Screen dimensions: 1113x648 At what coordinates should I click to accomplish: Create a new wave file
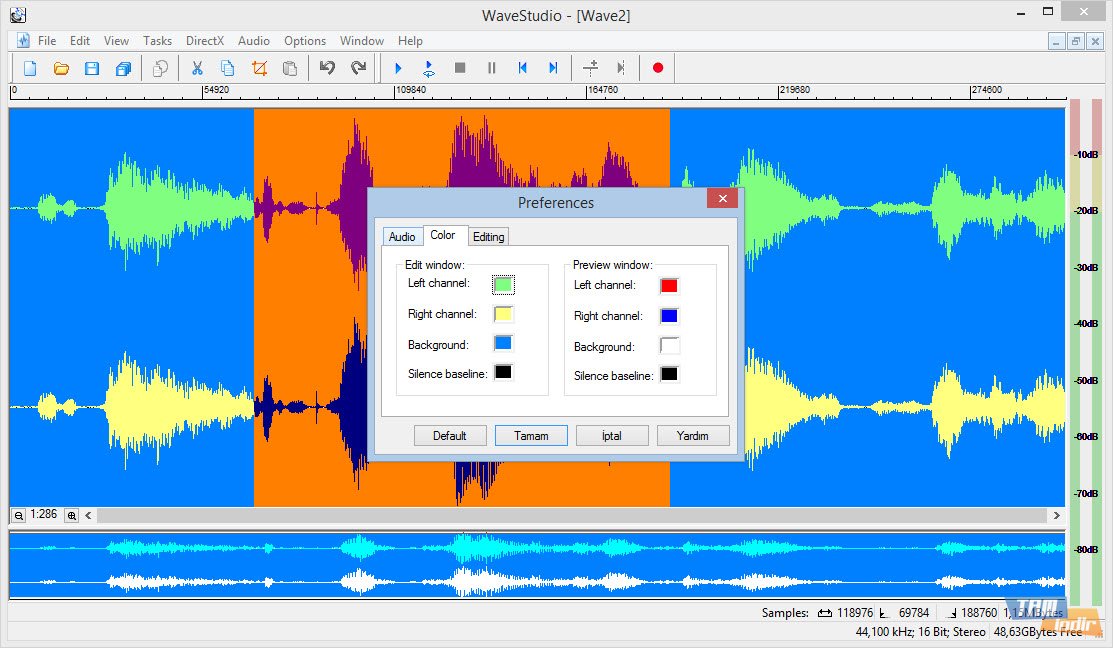click(30, 68)
